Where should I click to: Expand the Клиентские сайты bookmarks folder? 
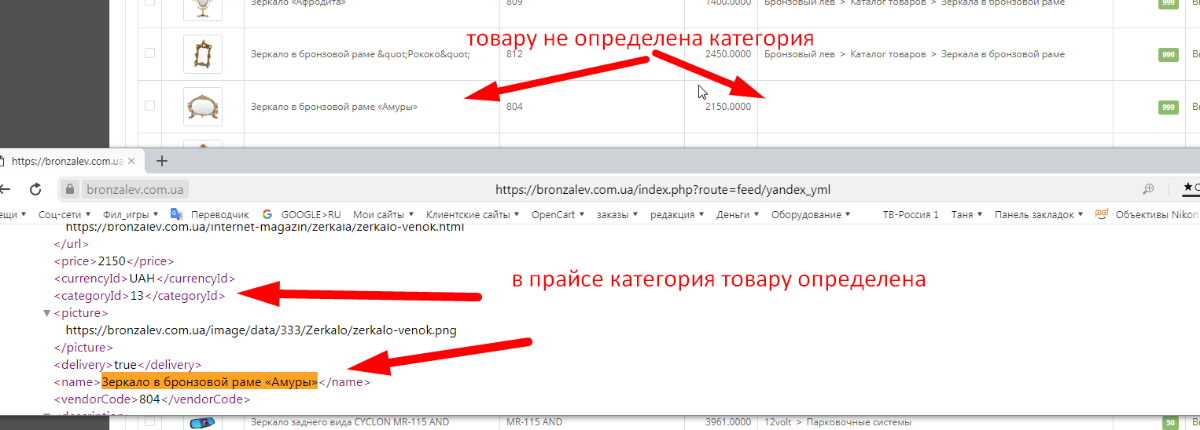tap(473, 214)
